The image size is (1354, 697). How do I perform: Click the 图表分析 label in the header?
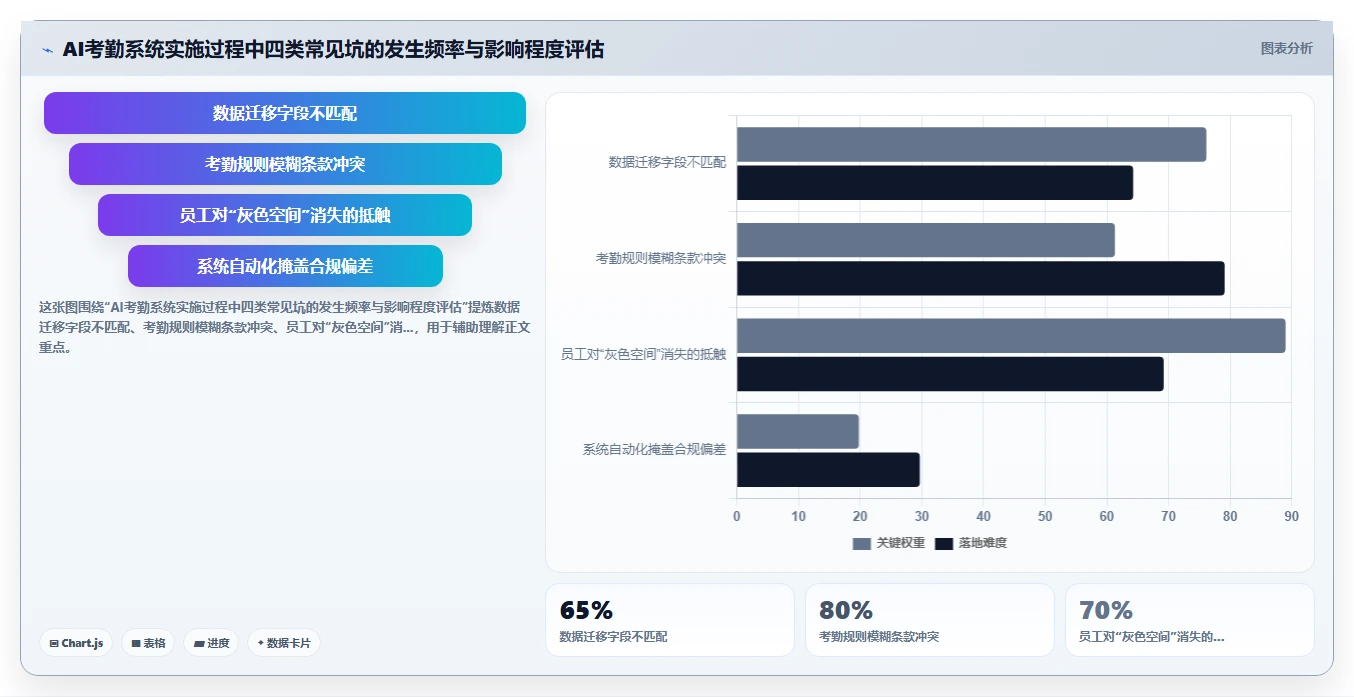(x=1286, y=49)
